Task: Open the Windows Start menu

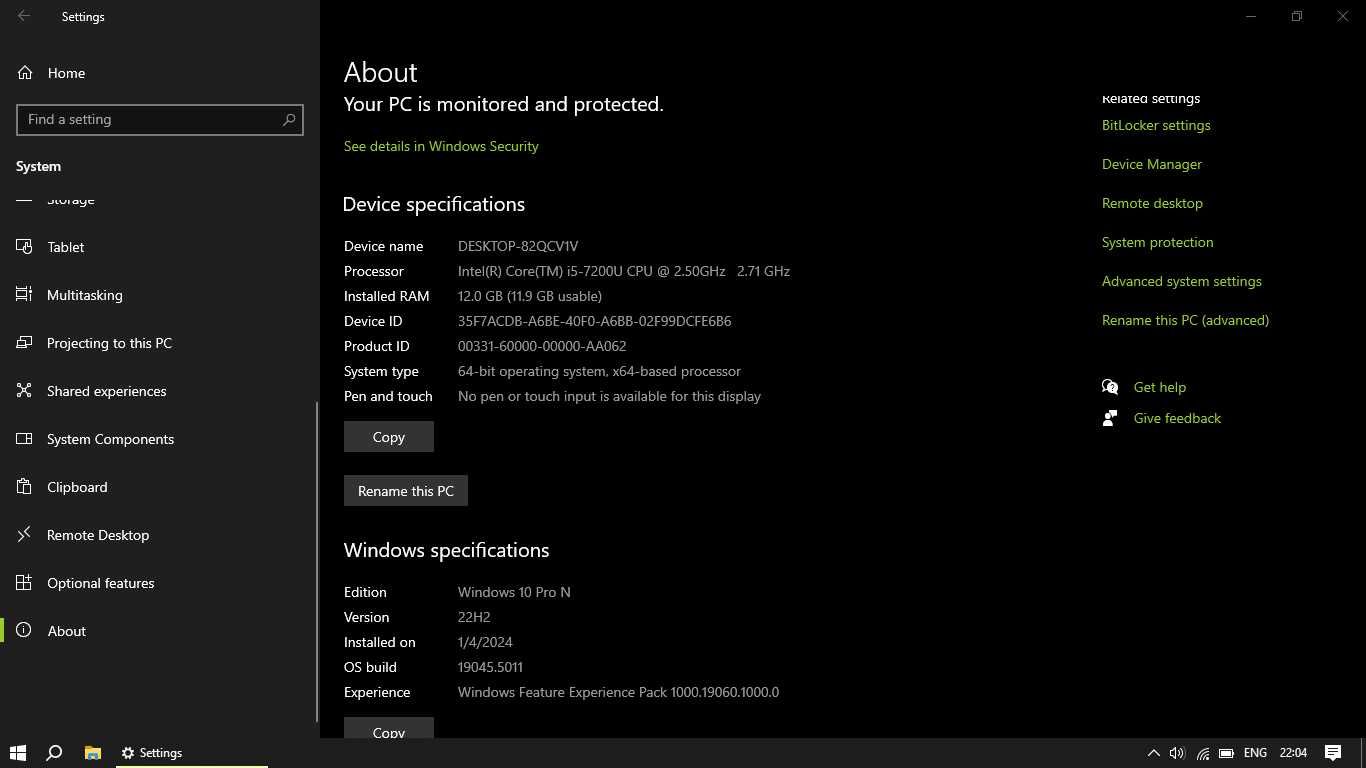Action: pyautogui.click(x=18, y=753)
